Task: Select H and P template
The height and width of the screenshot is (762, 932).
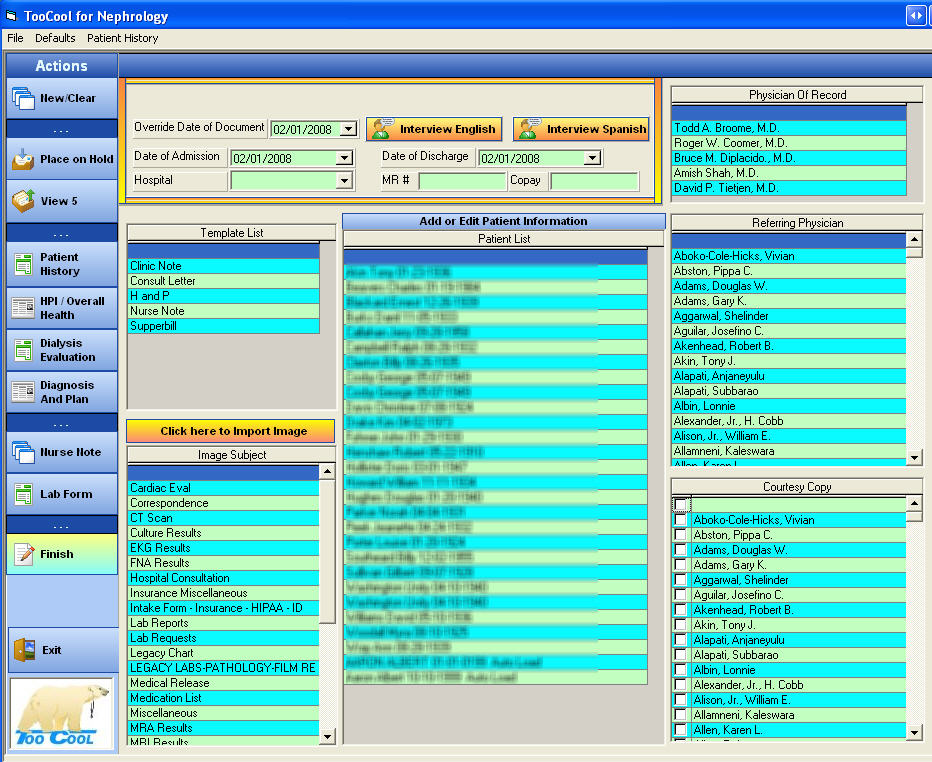Action: (x=224, y=295)
